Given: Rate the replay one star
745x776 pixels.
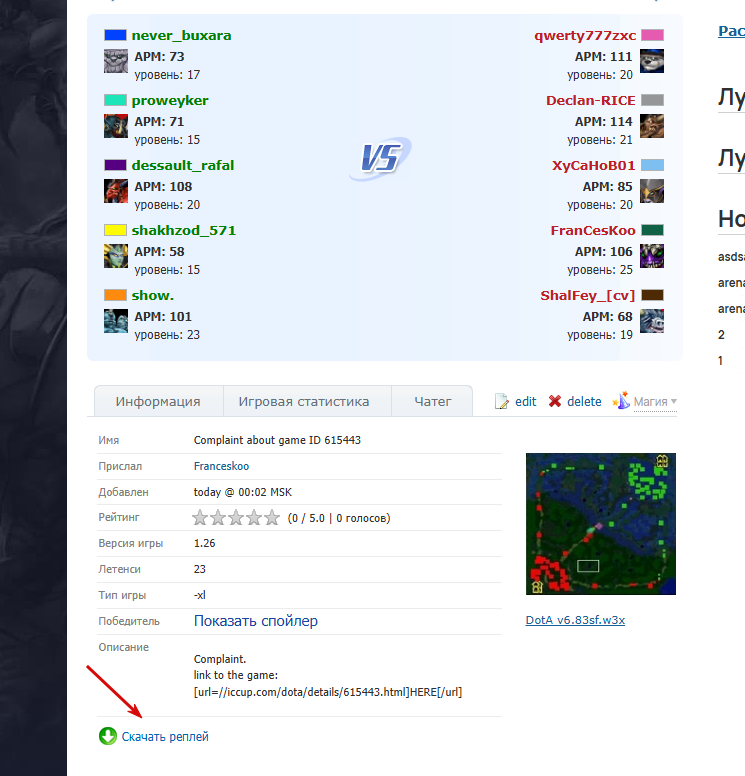Looking at the screenshot, I should [x=200, y=518].
